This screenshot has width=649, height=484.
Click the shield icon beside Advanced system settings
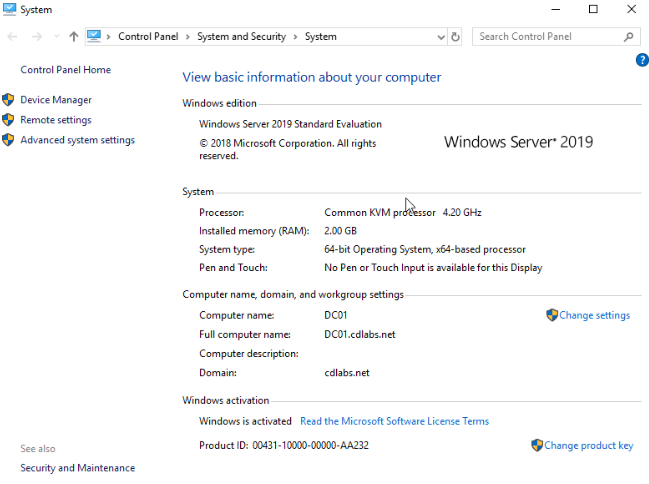pyautogui.click(x=8, y=140)
